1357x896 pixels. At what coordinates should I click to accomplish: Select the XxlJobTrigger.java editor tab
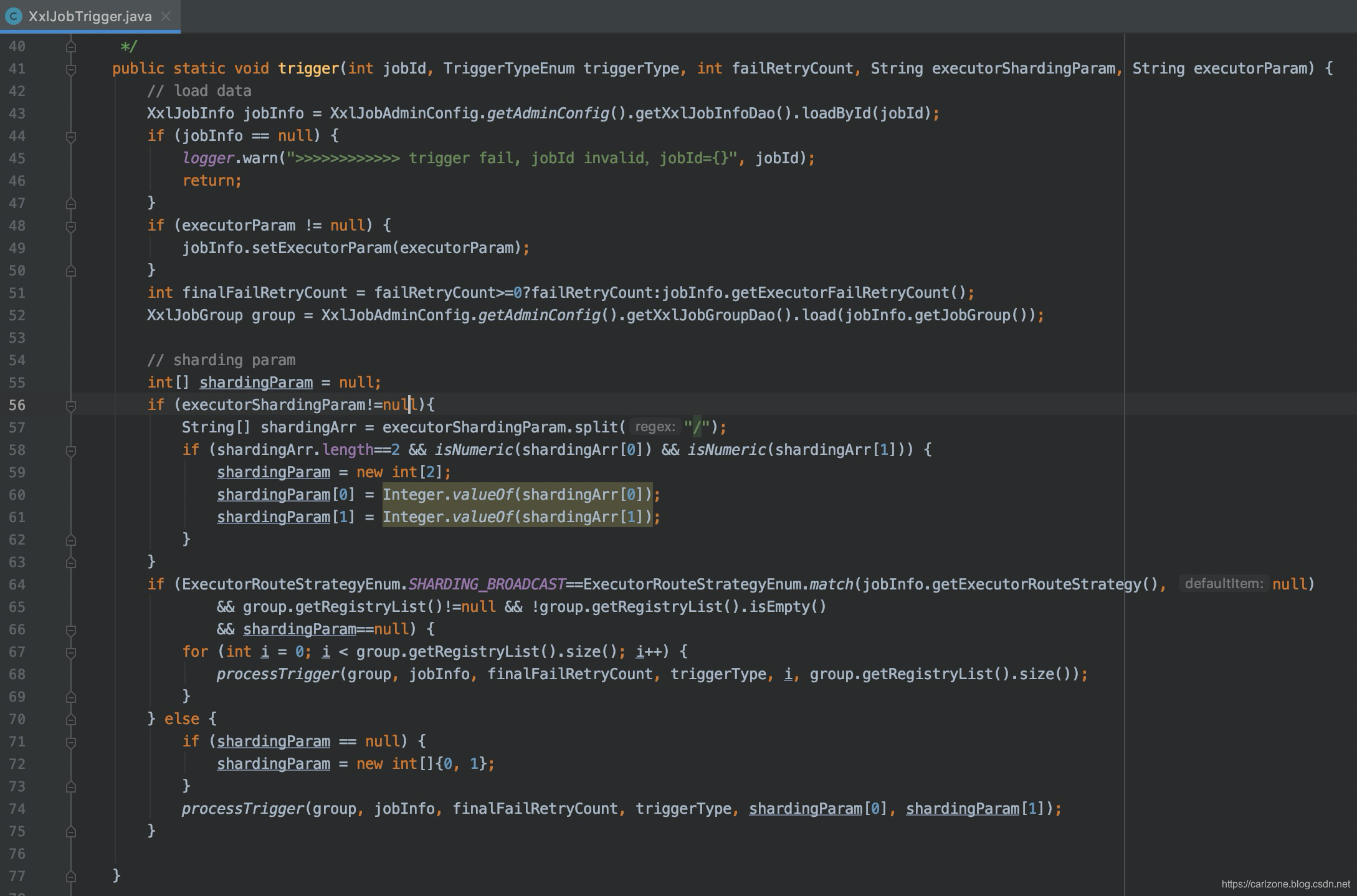coord(90,16)
